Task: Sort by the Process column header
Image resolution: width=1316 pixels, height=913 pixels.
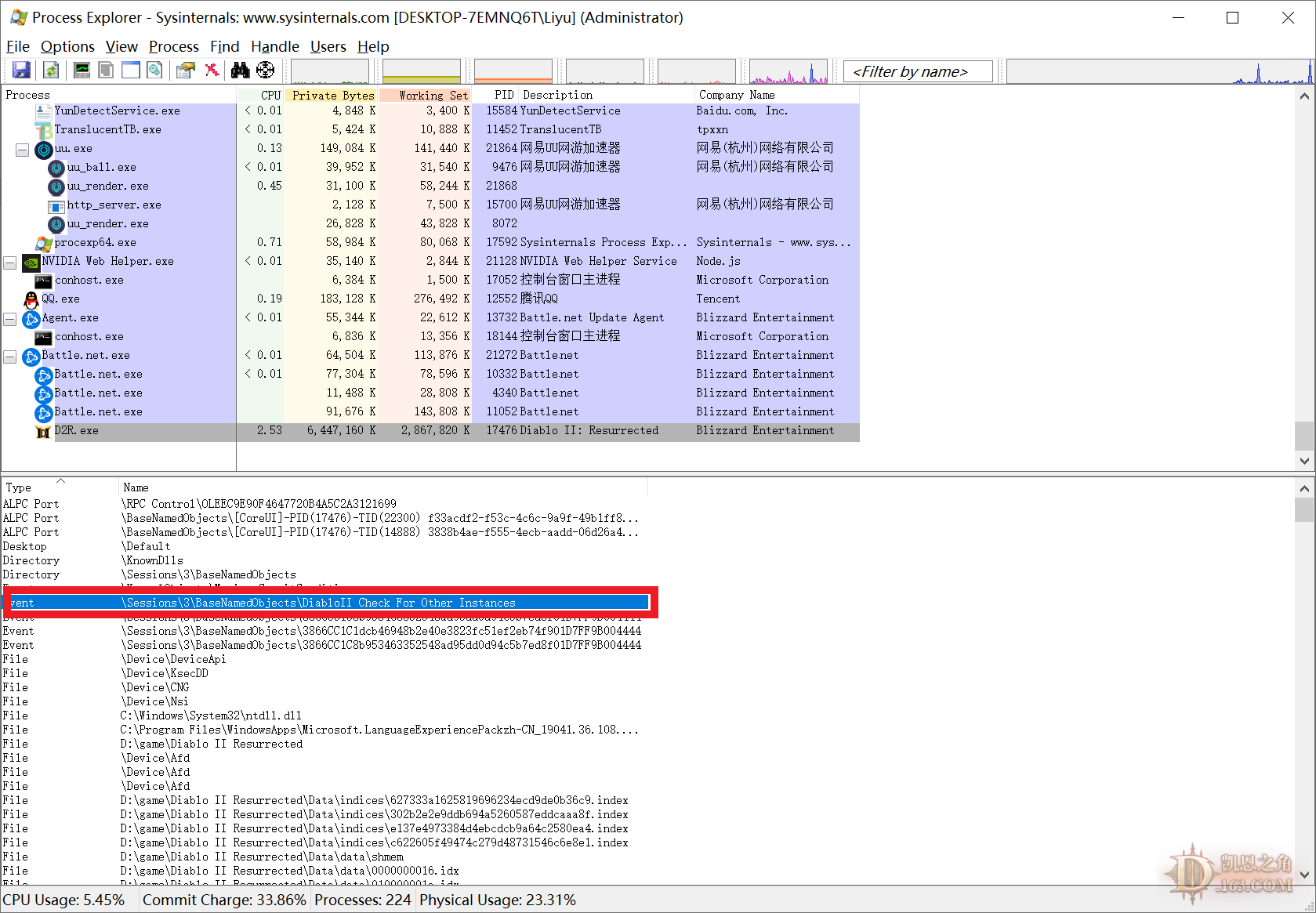Action: pos(119,95)
